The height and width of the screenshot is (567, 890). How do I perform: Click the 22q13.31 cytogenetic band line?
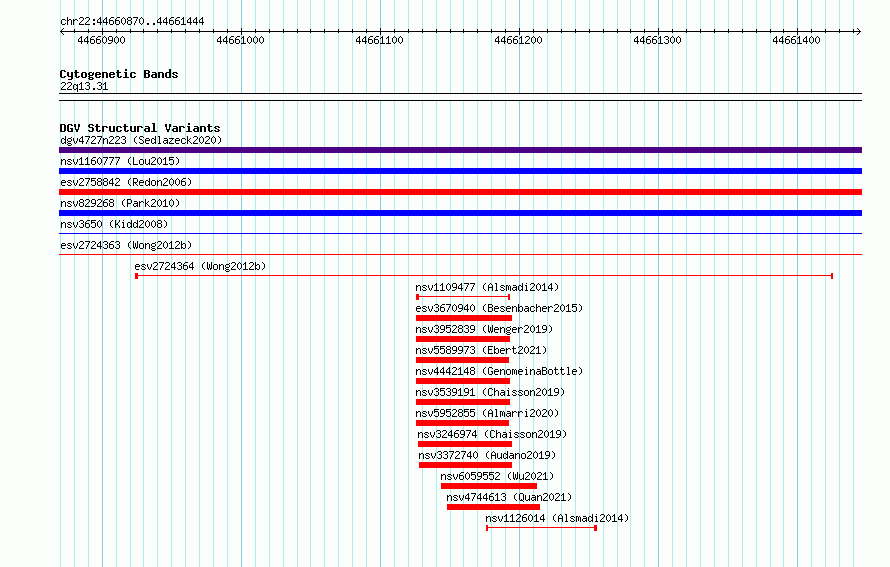point(460,97)
